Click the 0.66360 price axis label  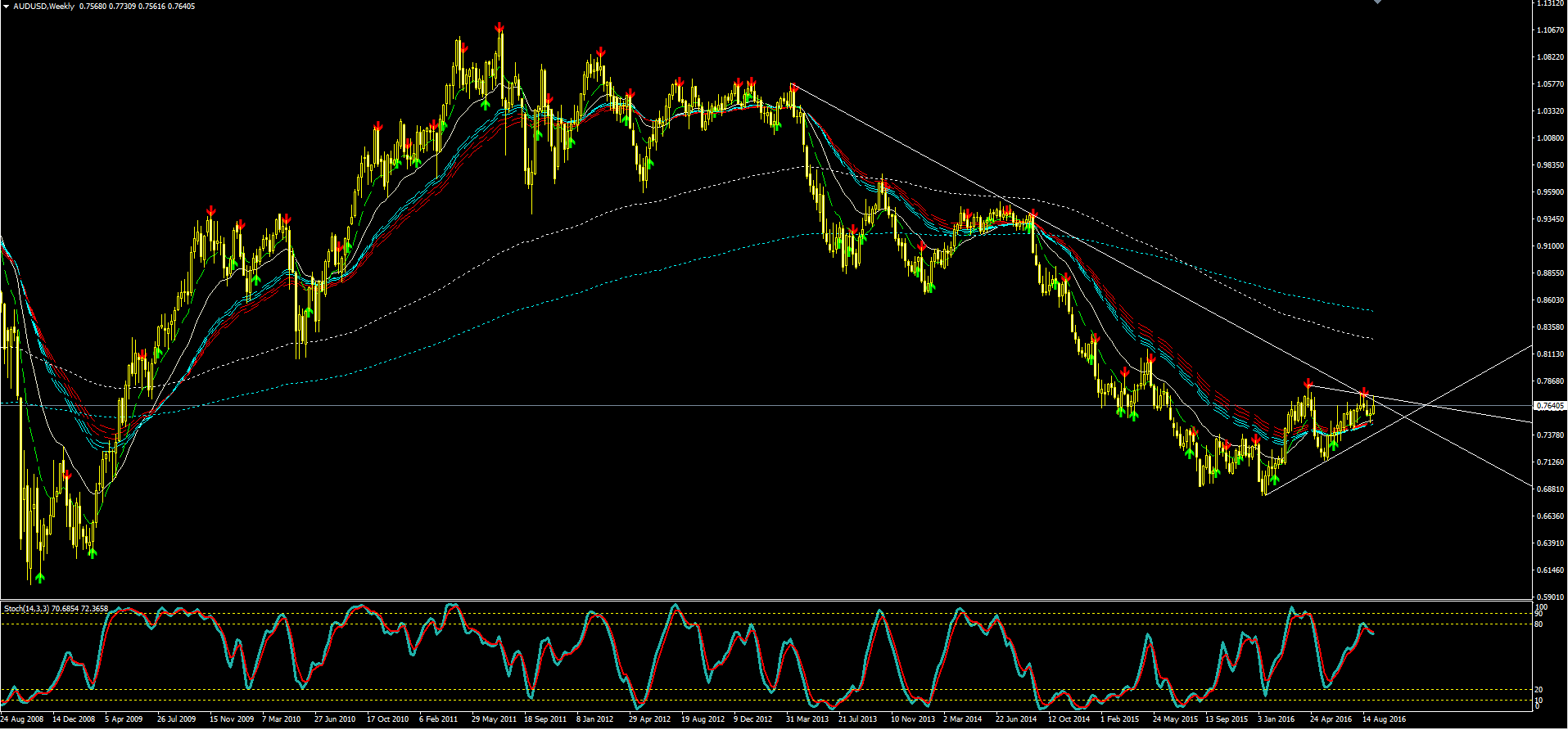(x=1551, y=516)
